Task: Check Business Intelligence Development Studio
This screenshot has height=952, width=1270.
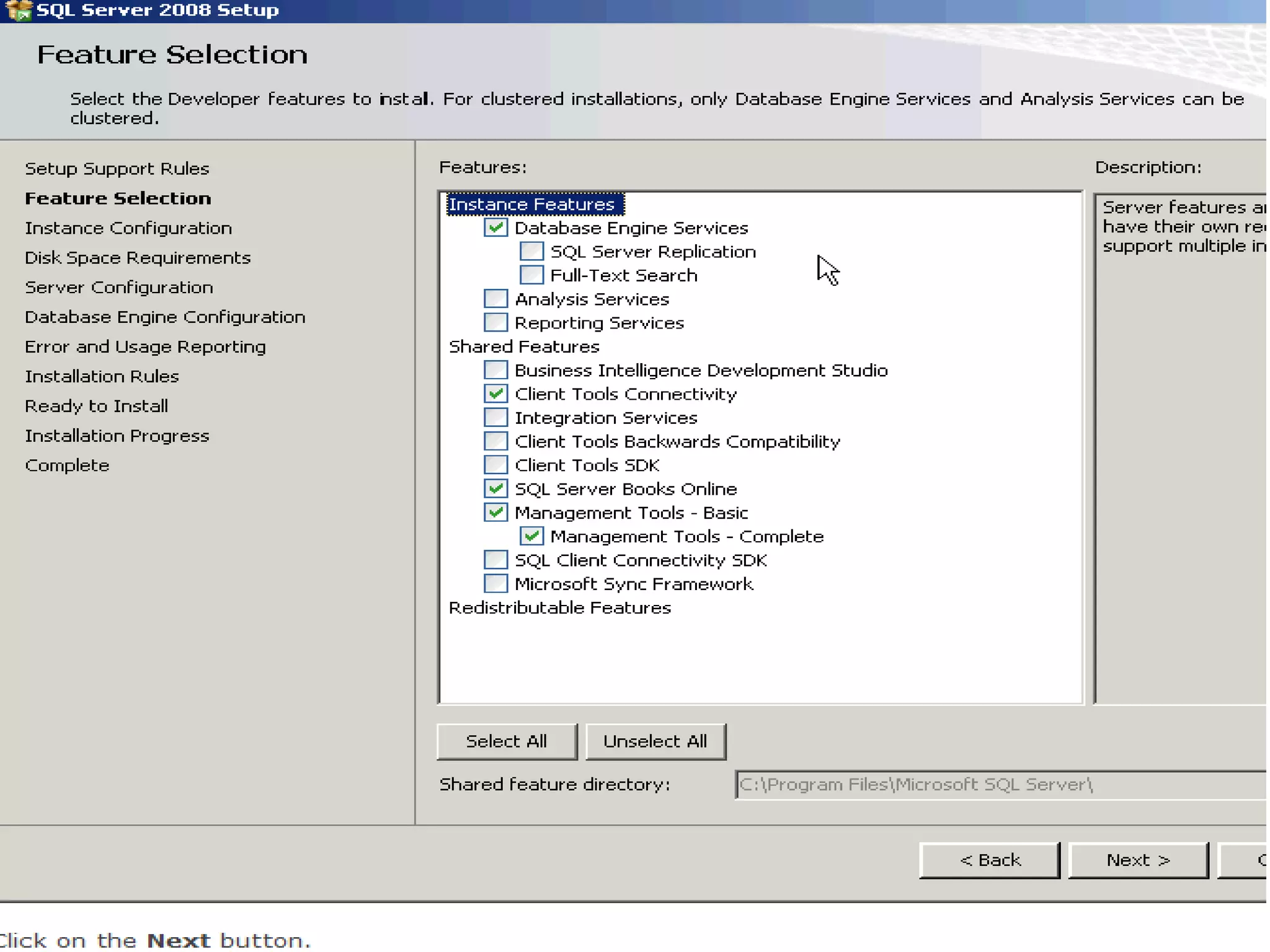Action: point(495,371)
